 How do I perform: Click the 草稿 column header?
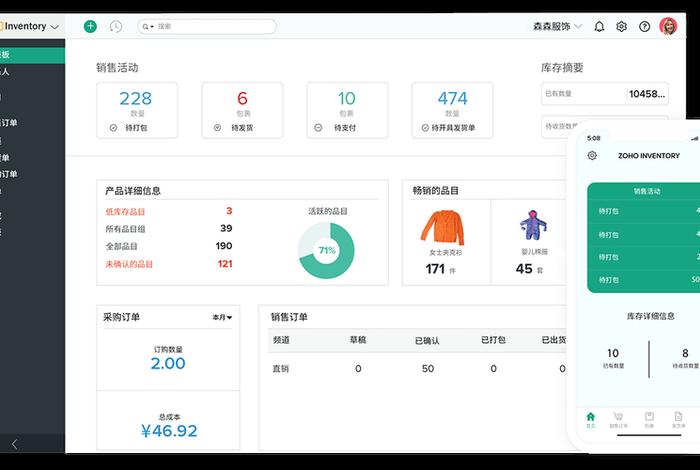358,340
